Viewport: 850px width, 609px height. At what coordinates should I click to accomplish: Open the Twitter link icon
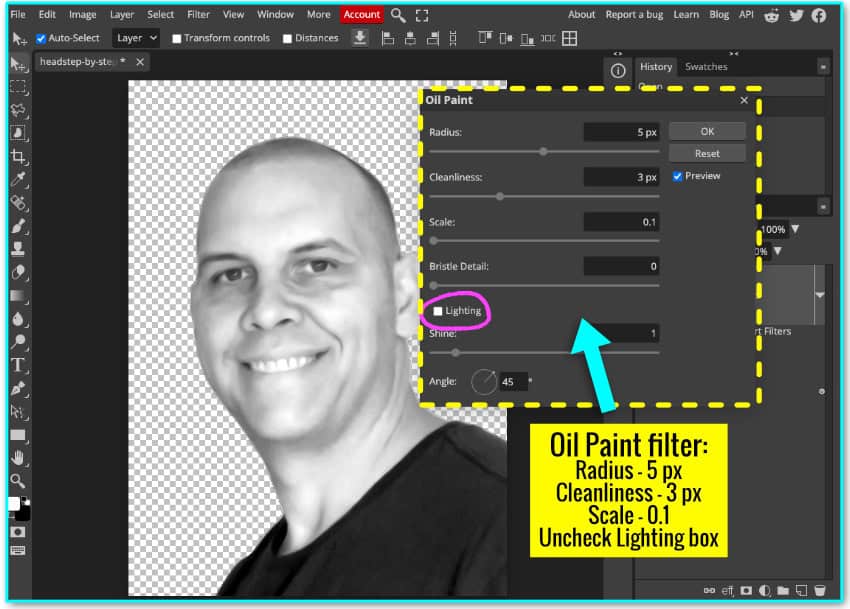pos(796,15)
